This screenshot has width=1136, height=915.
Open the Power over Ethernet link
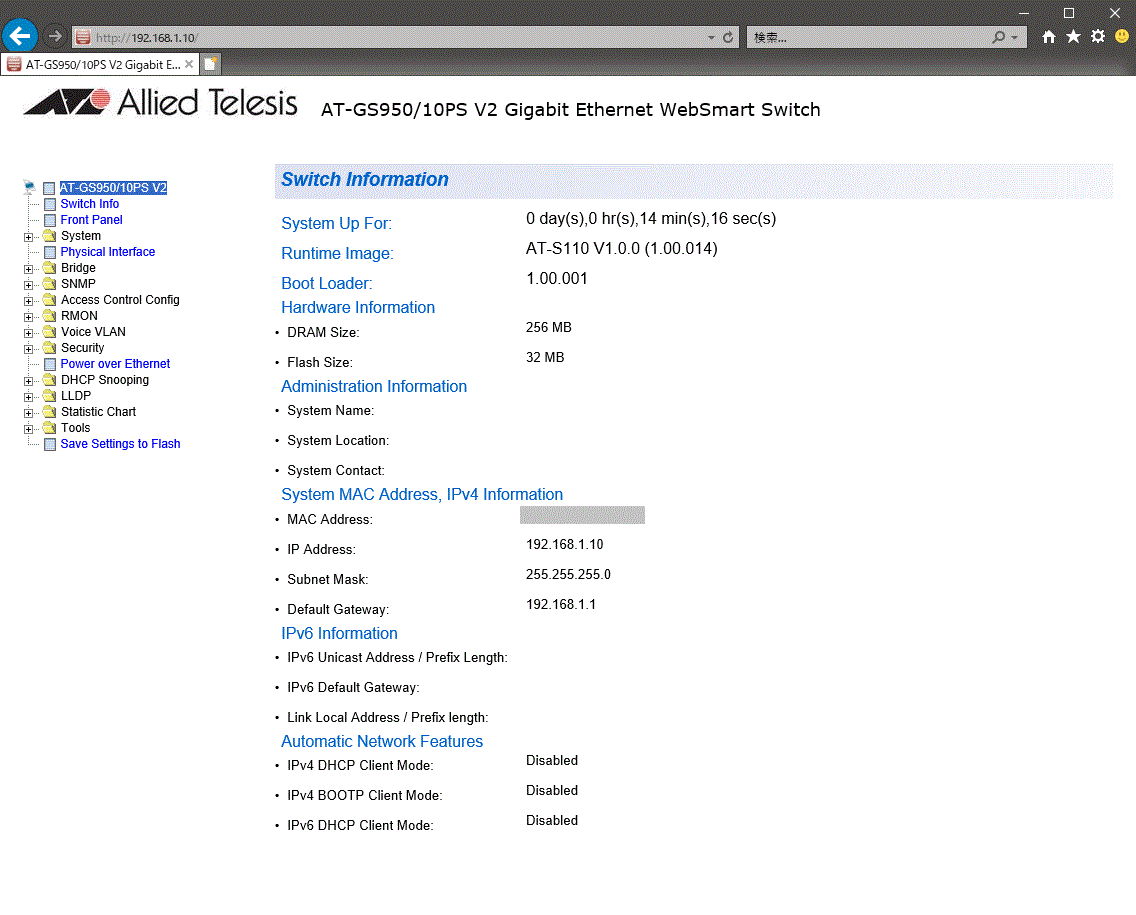115,364
